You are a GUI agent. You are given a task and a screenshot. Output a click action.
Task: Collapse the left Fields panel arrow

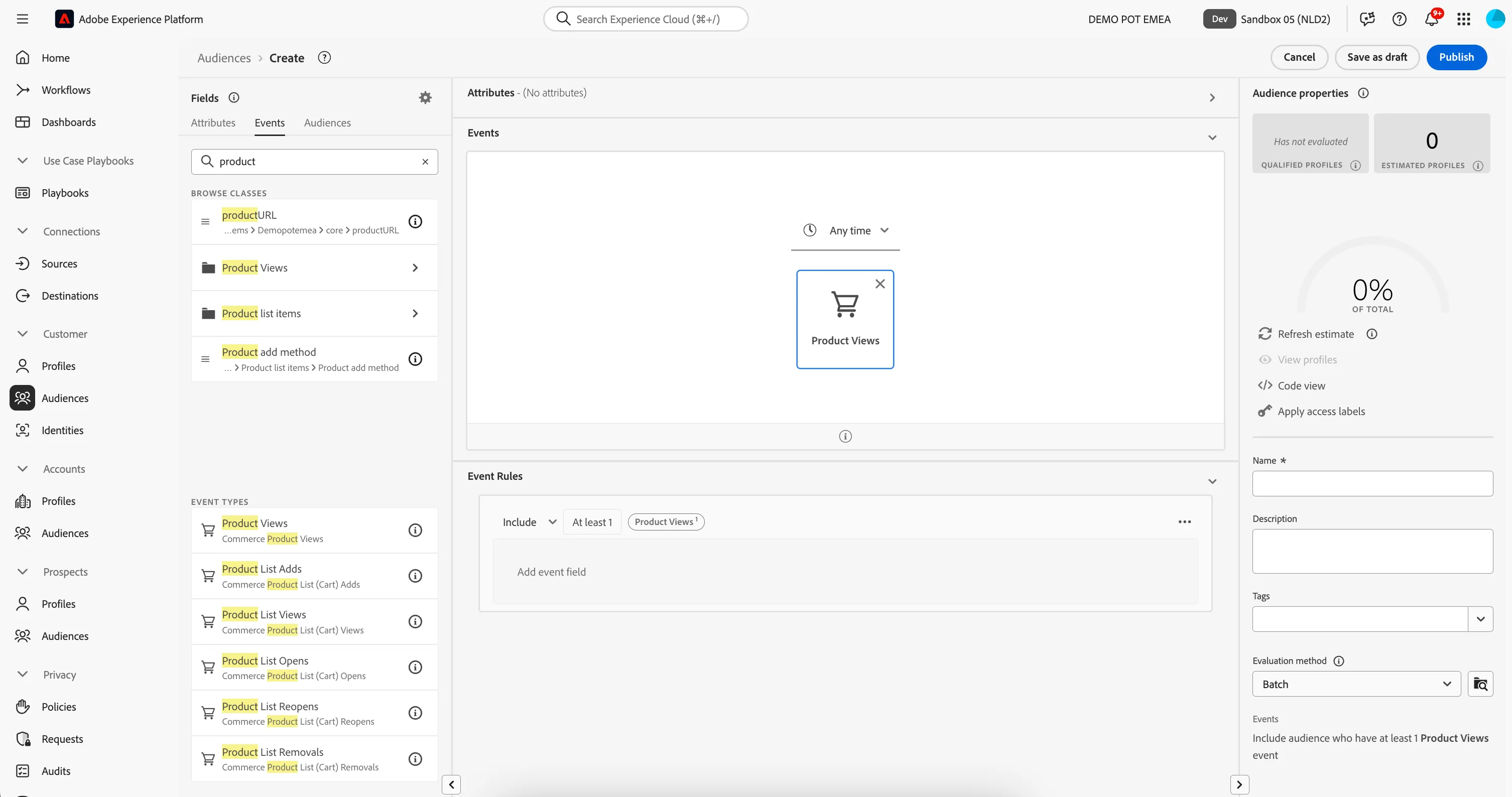(x=451, y=784)
